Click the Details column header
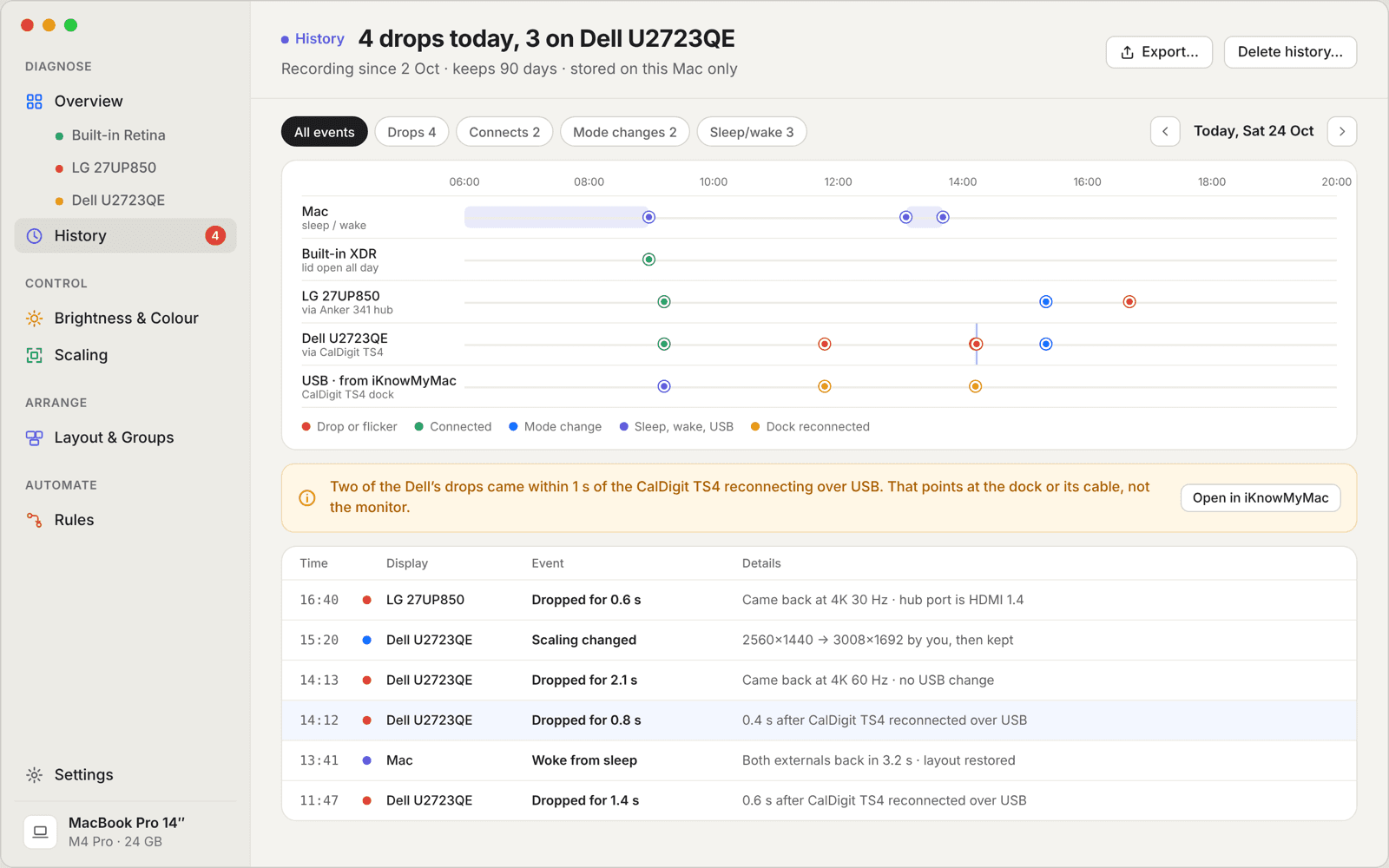 pos(761,563)
